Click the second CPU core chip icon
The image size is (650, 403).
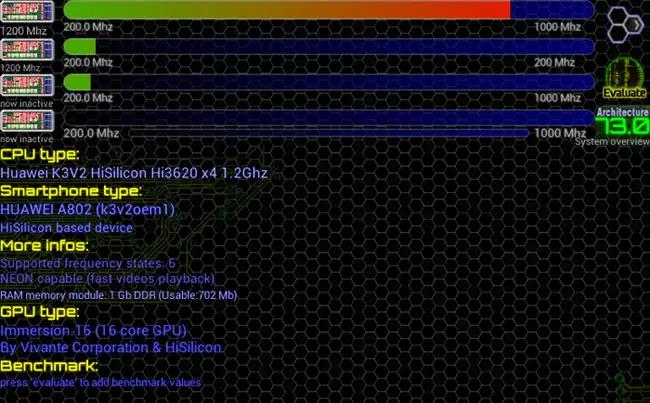(x=27, y=49)
